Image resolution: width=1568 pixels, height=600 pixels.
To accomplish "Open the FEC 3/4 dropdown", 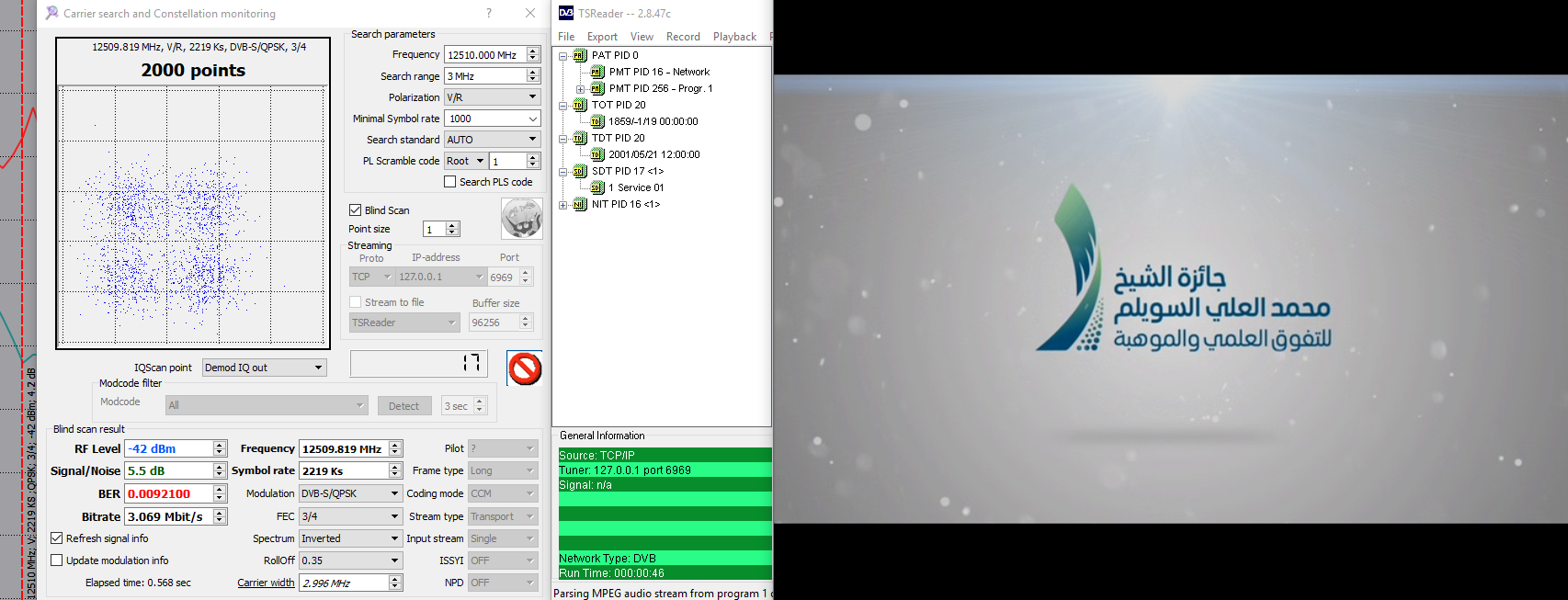I will [350, 516].
